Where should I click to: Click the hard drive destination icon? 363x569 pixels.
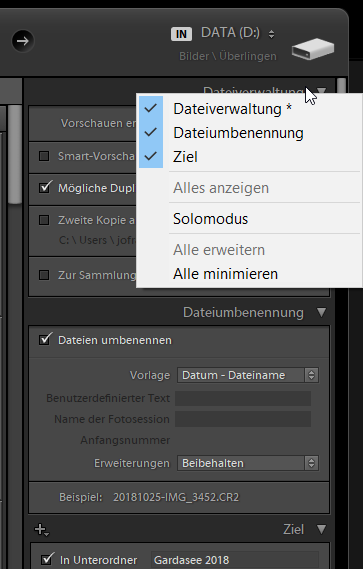click(x=313, y=49)
